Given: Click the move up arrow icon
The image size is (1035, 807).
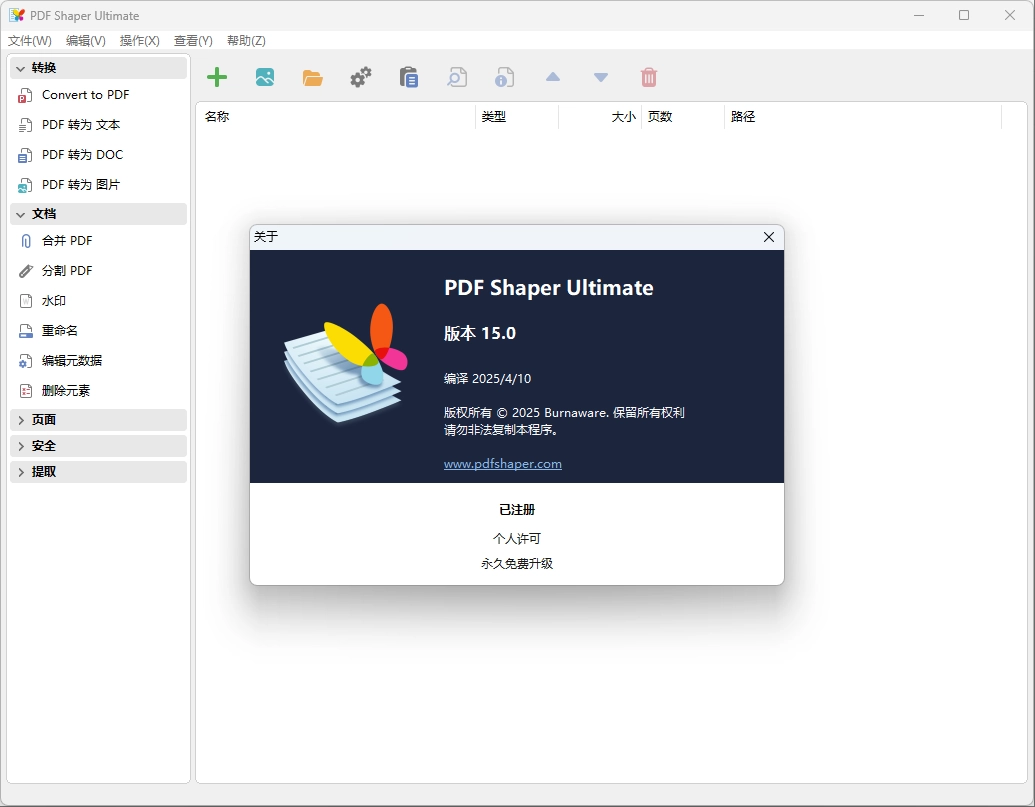Looking at the screenshot, I should click(553, 77).
